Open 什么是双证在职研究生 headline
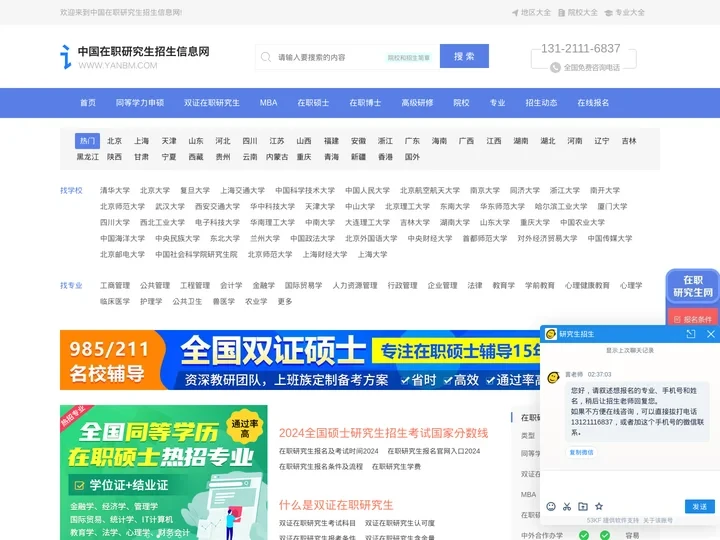Viewport: 720px width, 540px height. (336, 505)
